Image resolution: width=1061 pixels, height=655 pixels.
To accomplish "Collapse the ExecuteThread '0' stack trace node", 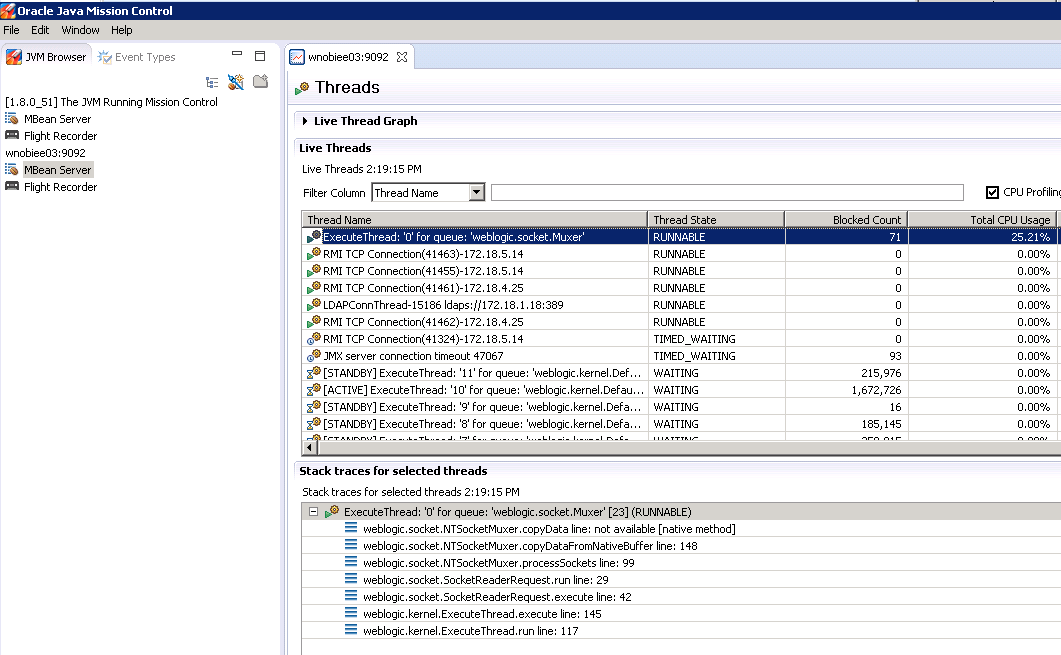I will (x=313, y=512).
